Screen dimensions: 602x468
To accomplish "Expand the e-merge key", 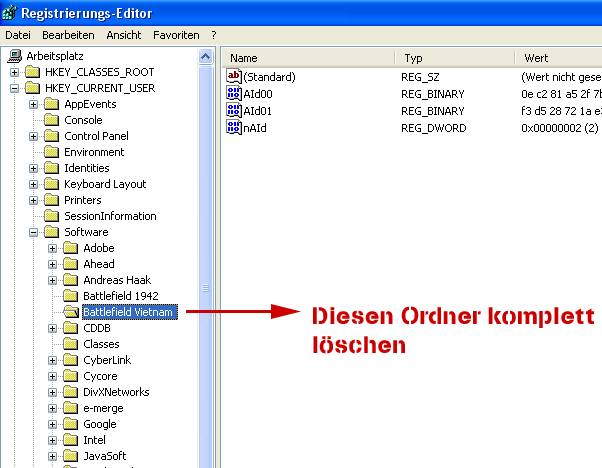I will [53, 408].
